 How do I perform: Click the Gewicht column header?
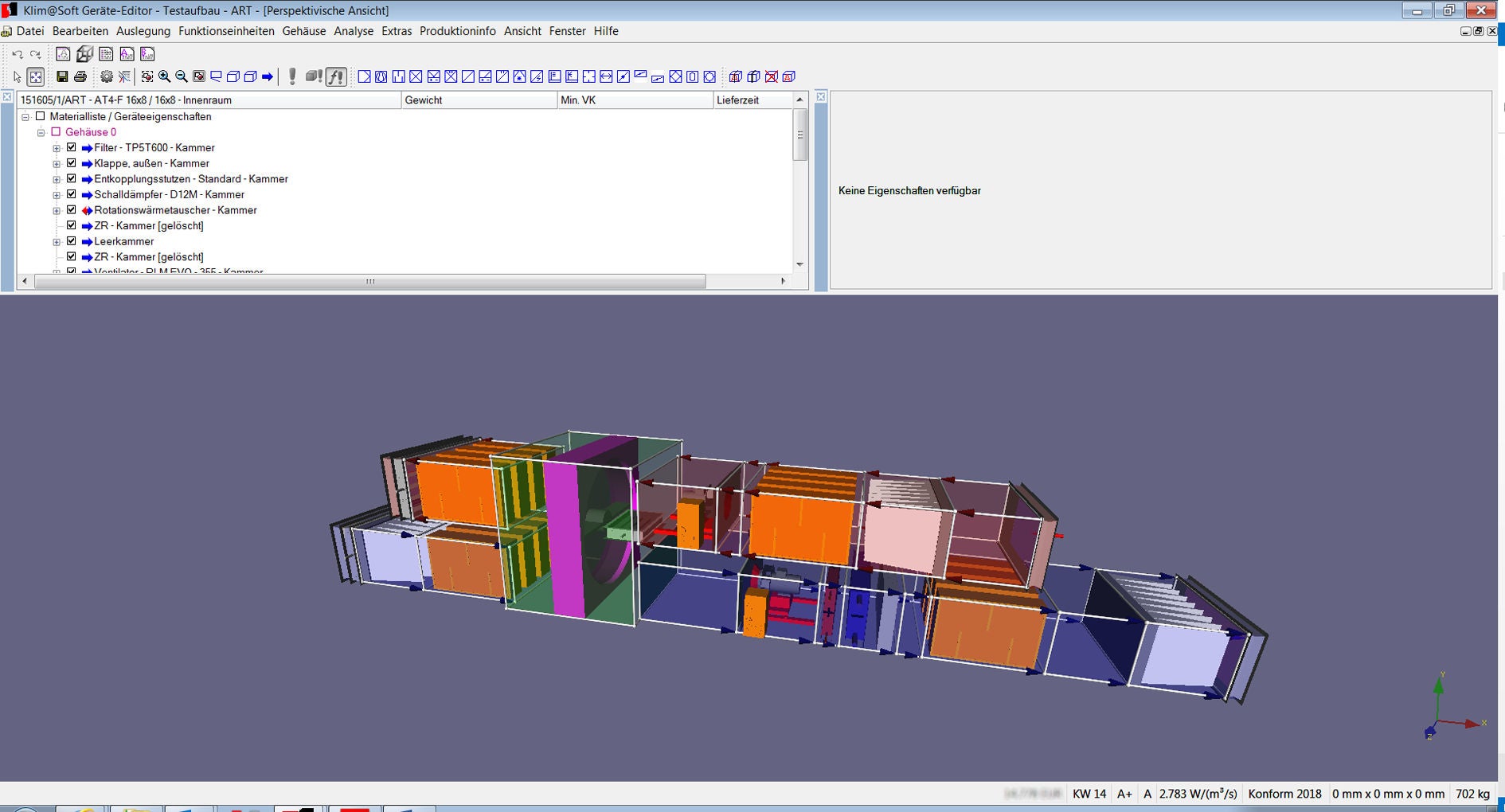[478, 100]
